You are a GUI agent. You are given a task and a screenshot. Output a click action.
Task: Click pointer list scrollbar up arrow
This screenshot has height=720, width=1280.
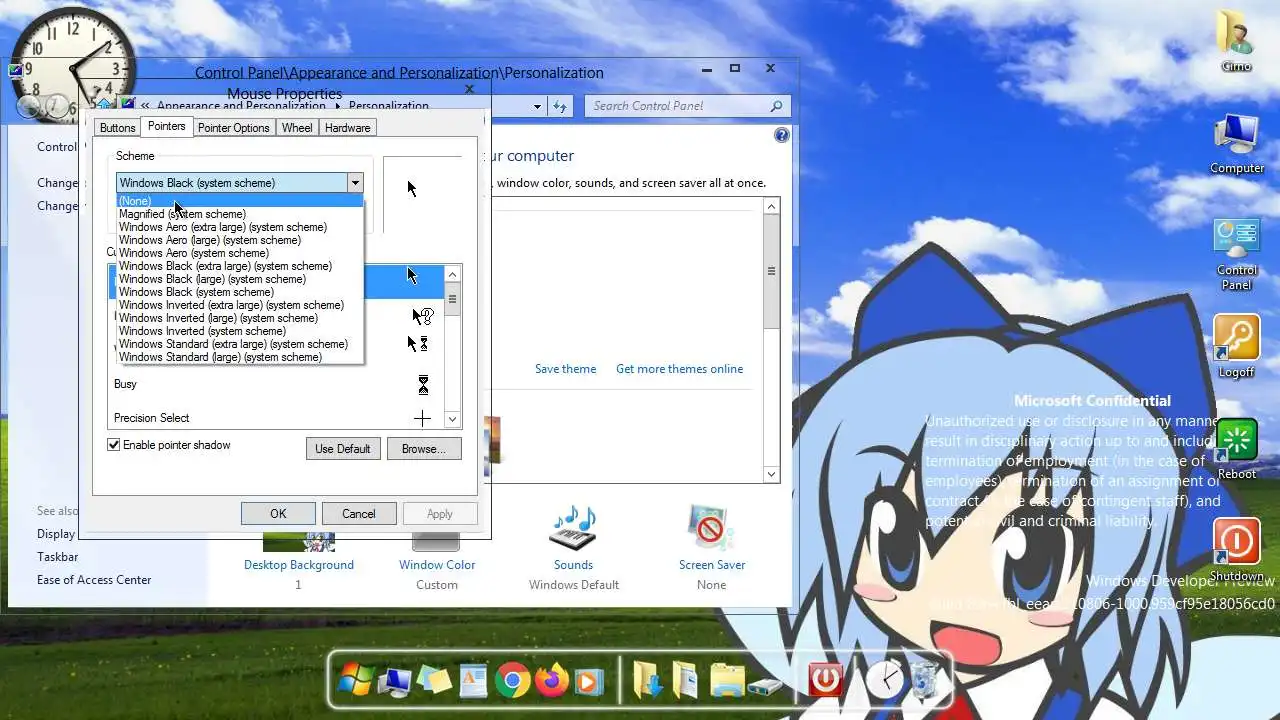pyautogui.click(x=452, y=274)
